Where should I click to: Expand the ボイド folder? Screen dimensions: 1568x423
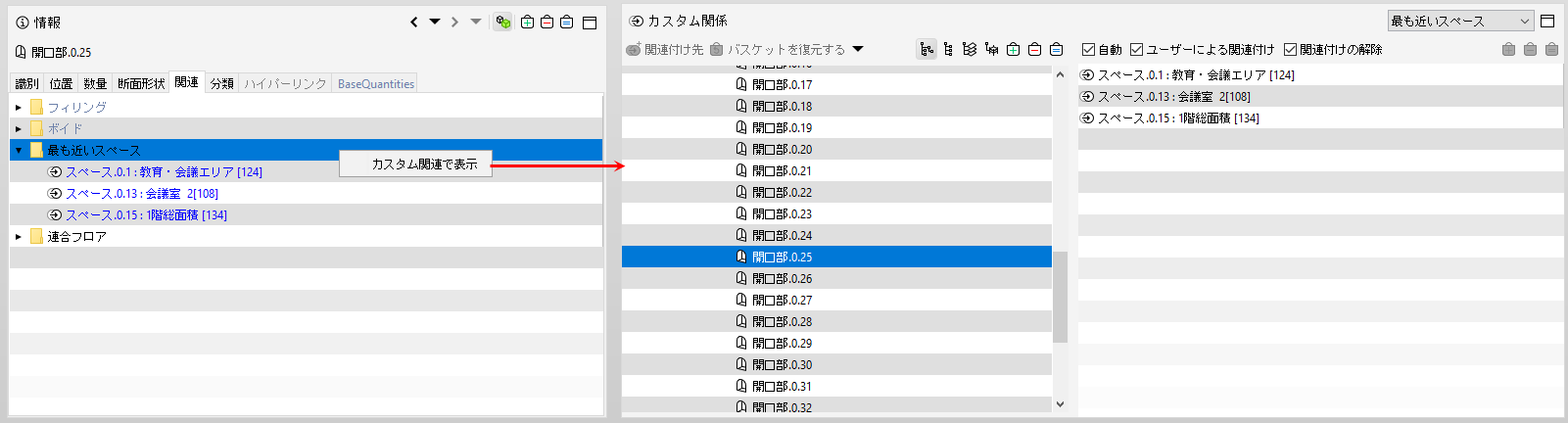pos(18,128)
